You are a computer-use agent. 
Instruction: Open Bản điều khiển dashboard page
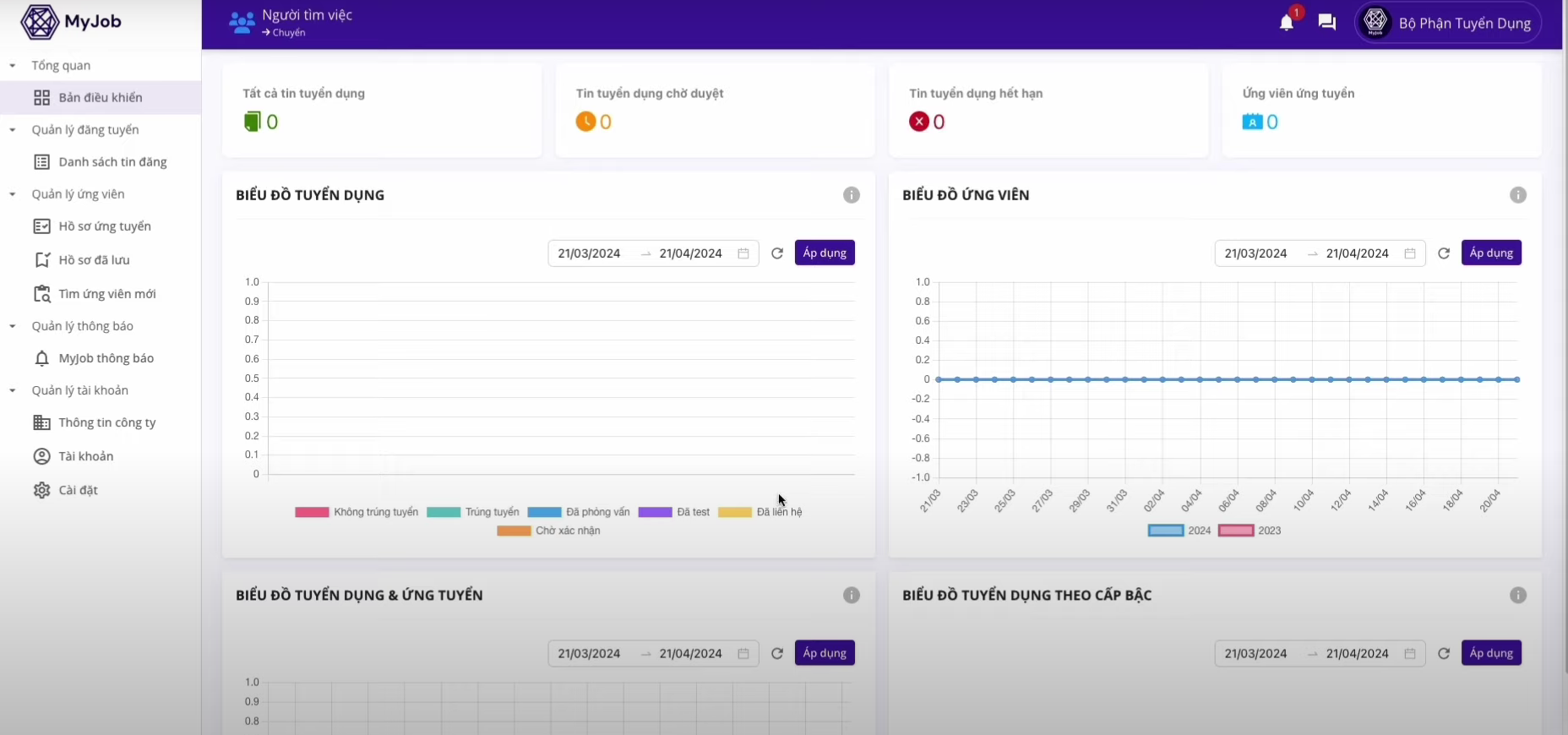[x=101, y=98]
